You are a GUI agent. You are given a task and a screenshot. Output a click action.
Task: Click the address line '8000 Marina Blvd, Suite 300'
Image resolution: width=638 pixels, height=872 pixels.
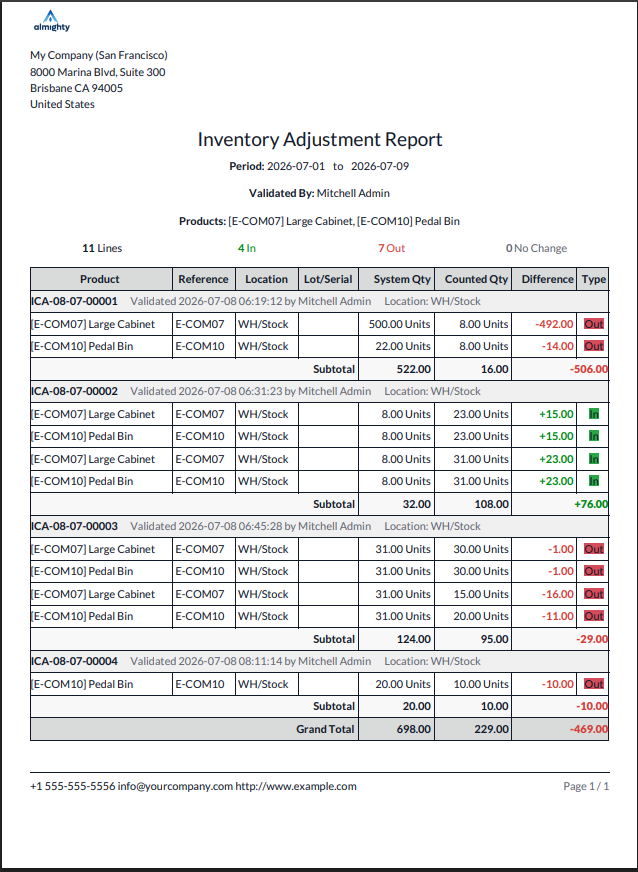97,72
